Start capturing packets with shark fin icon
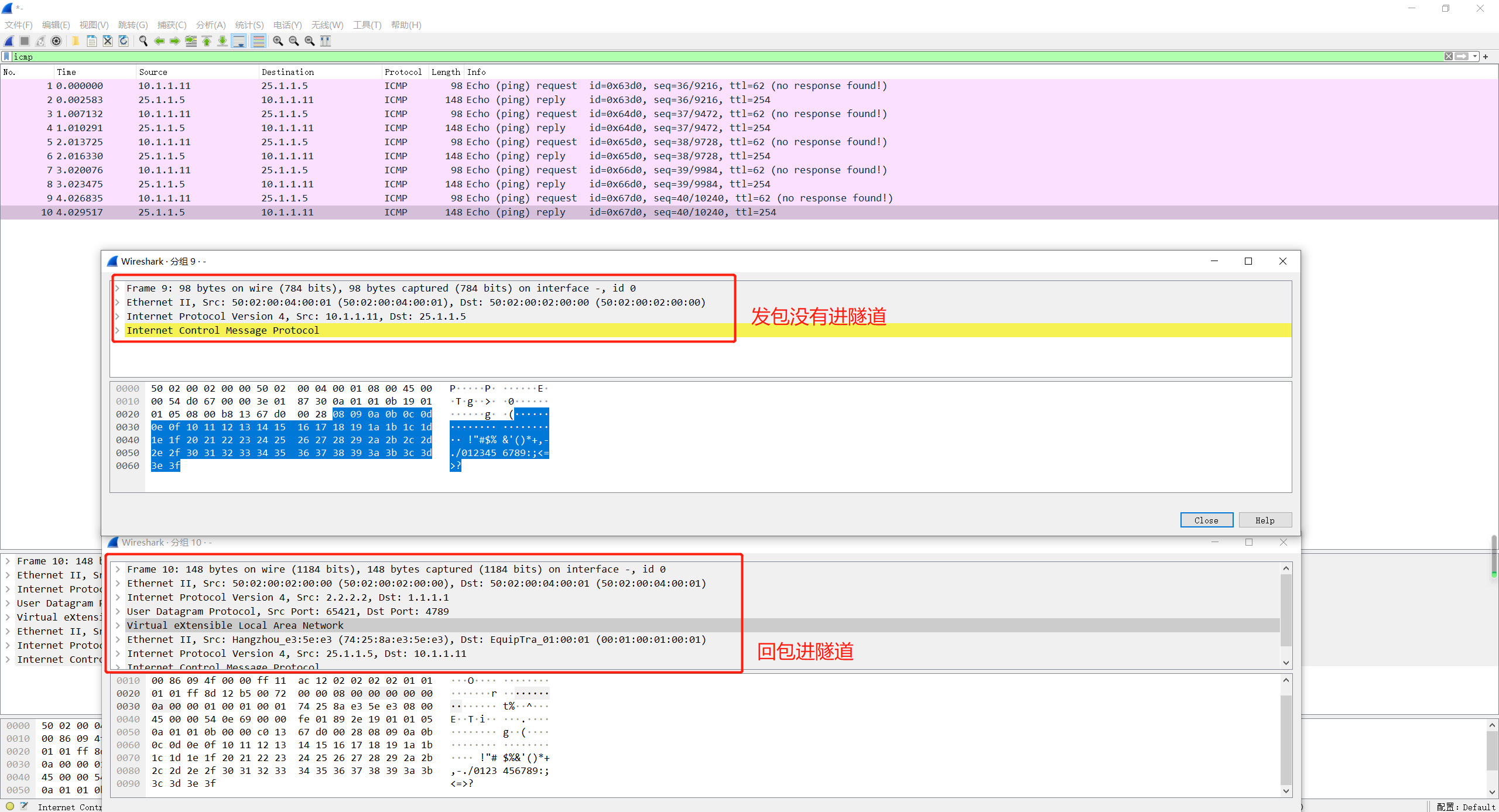1499x812 pixels. (x=9, y=41)
